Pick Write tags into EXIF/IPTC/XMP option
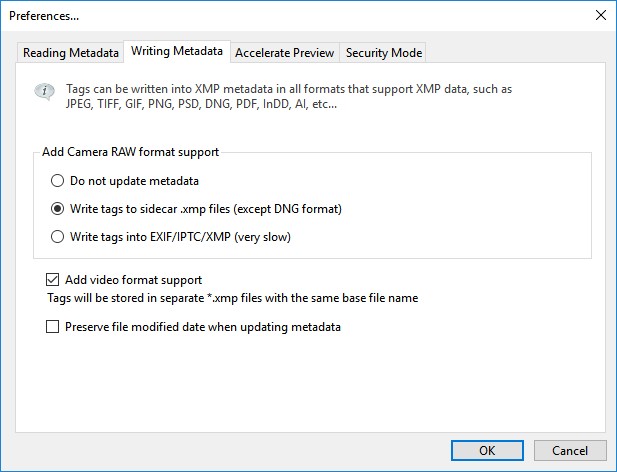The width and height of the screenshot is (617, 472). tap(58, 237)
